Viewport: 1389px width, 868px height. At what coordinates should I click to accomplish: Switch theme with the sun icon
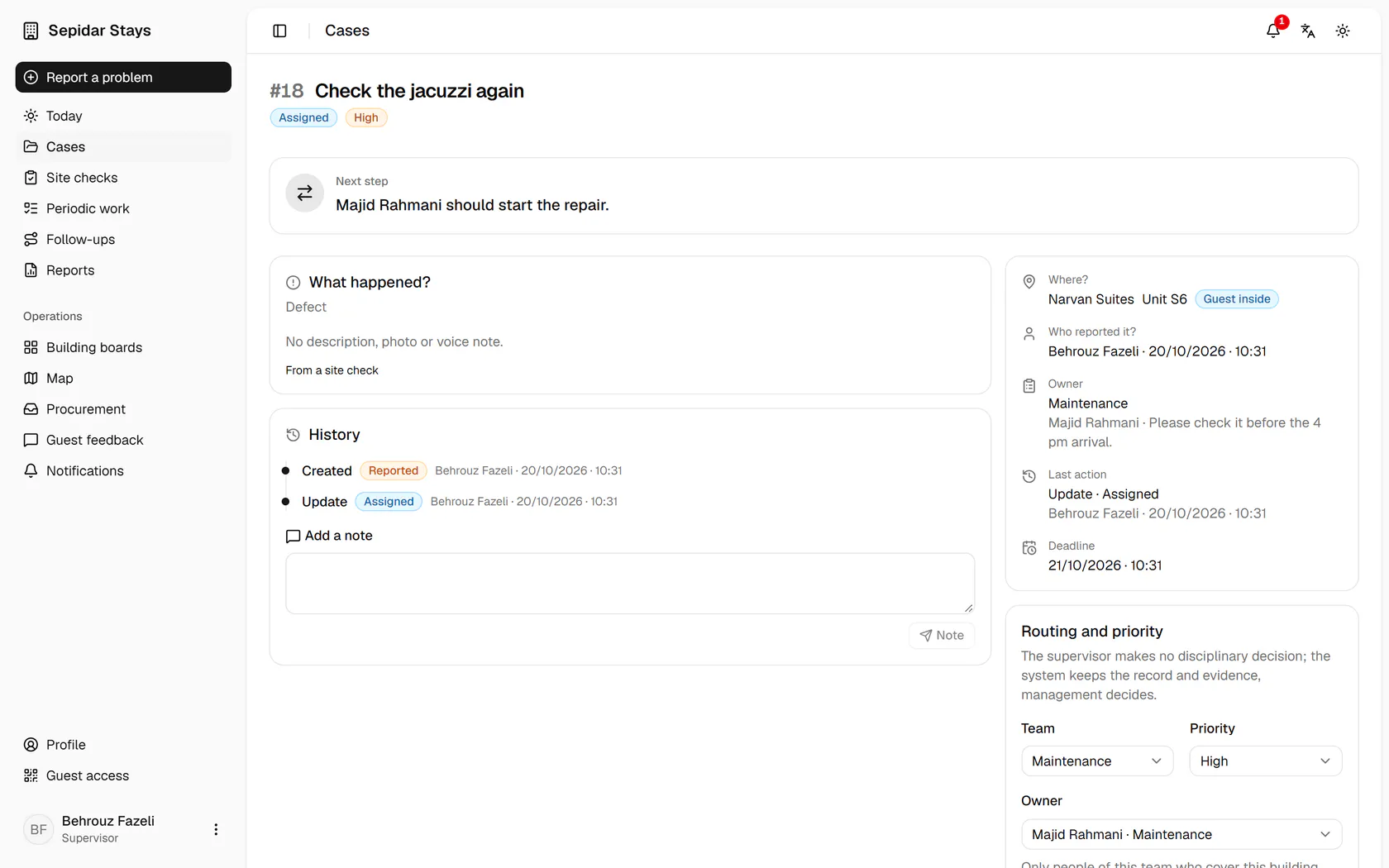(1343, 31)
